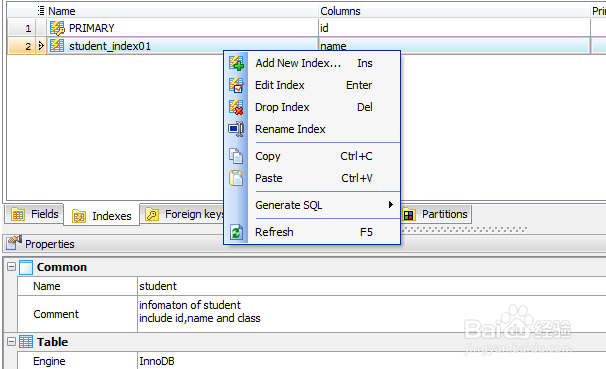The height and width of the screenshot is (369, 606).
Task: Click the Comment property label
Action: pyautogui.click(x=56, y=314)
